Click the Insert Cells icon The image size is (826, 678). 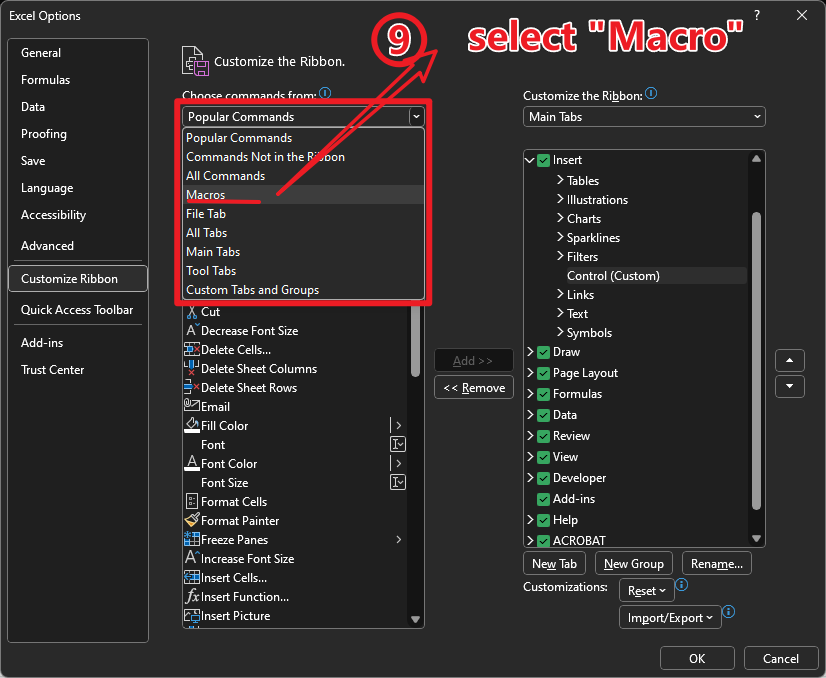click(x=192, y=577)
